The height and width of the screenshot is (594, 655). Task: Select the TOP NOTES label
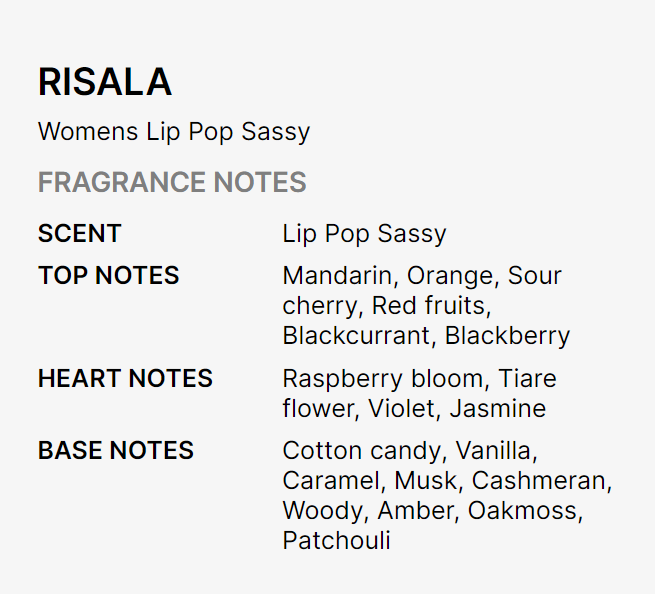coord(109,276)
